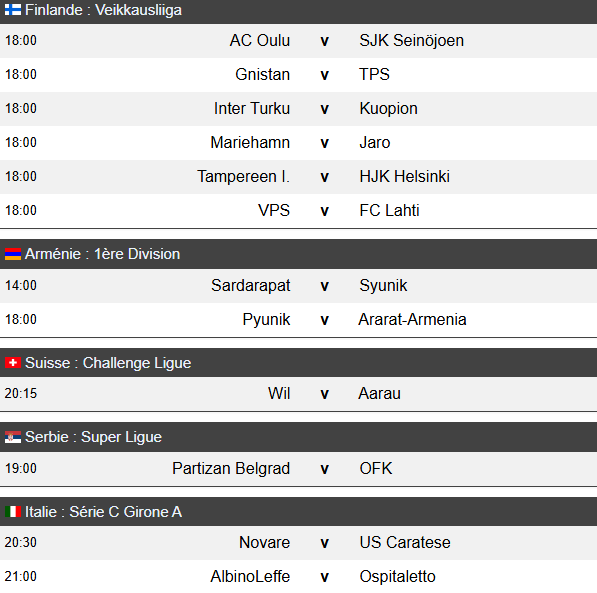Screen dimensions: 597x593
Task: Click the 14:00 Sardarapat kickoff time
Action: tap(21, 285)
